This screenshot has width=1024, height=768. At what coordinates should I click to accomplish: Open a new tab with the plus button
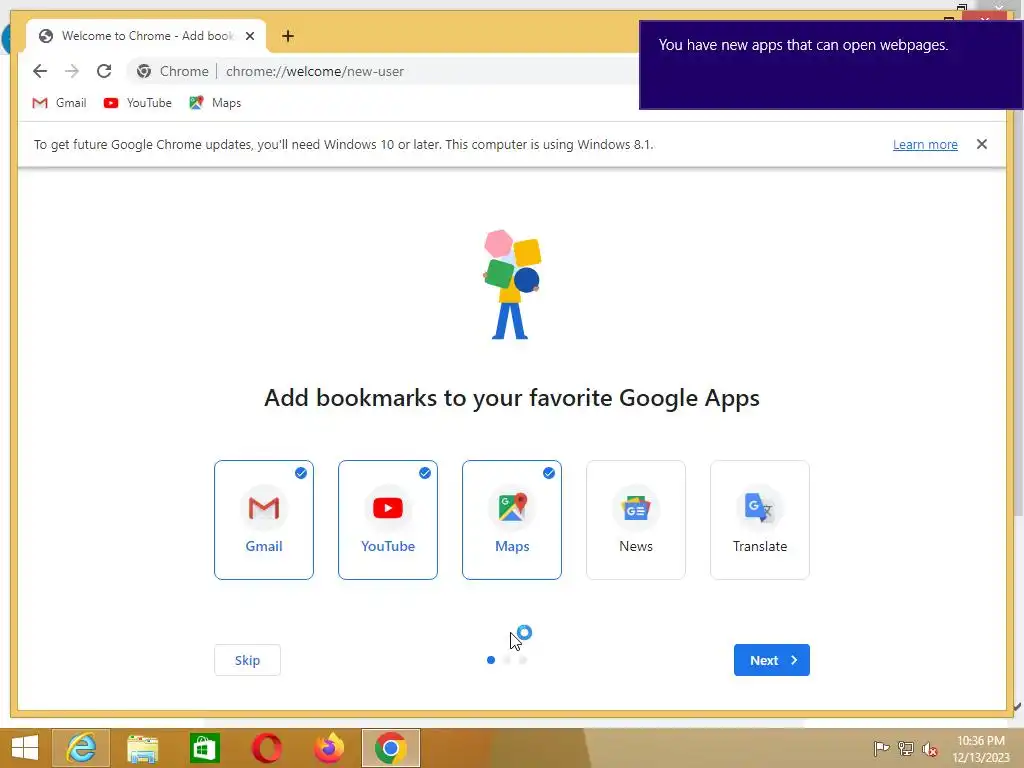tap(288, 36)
